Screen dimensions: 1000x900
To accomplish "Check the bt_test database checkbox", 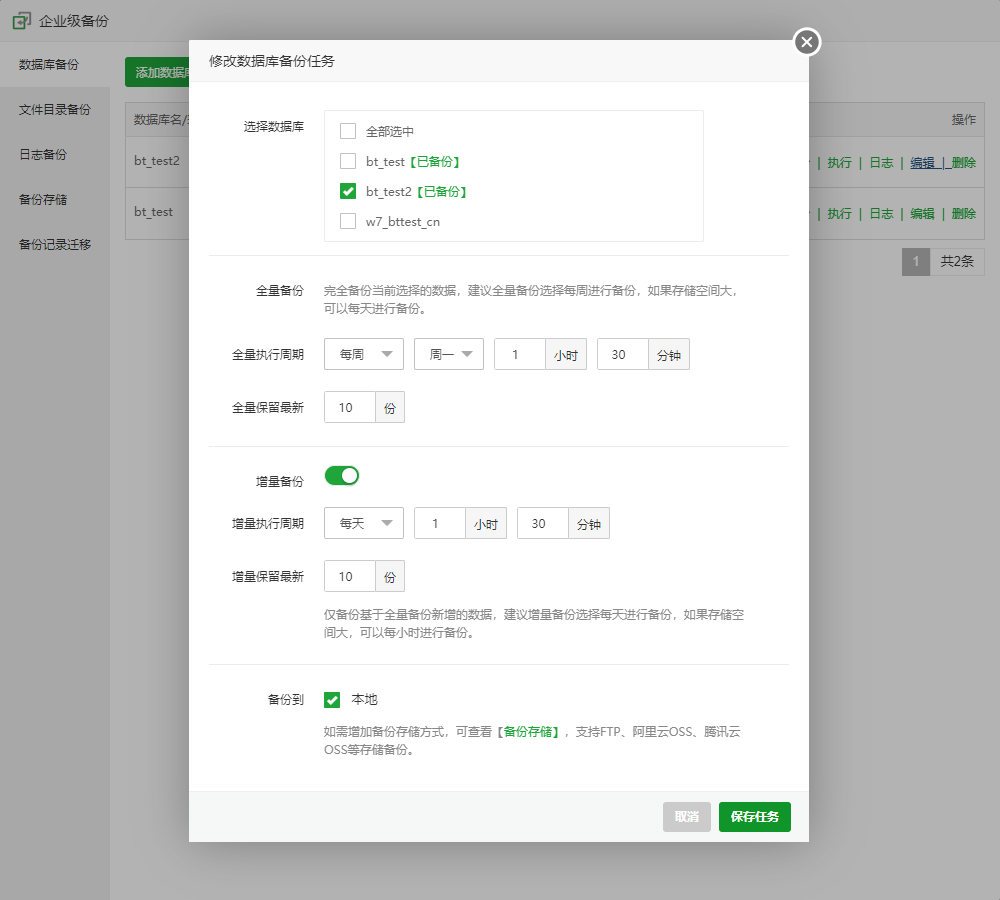I will tap(348, 161).
